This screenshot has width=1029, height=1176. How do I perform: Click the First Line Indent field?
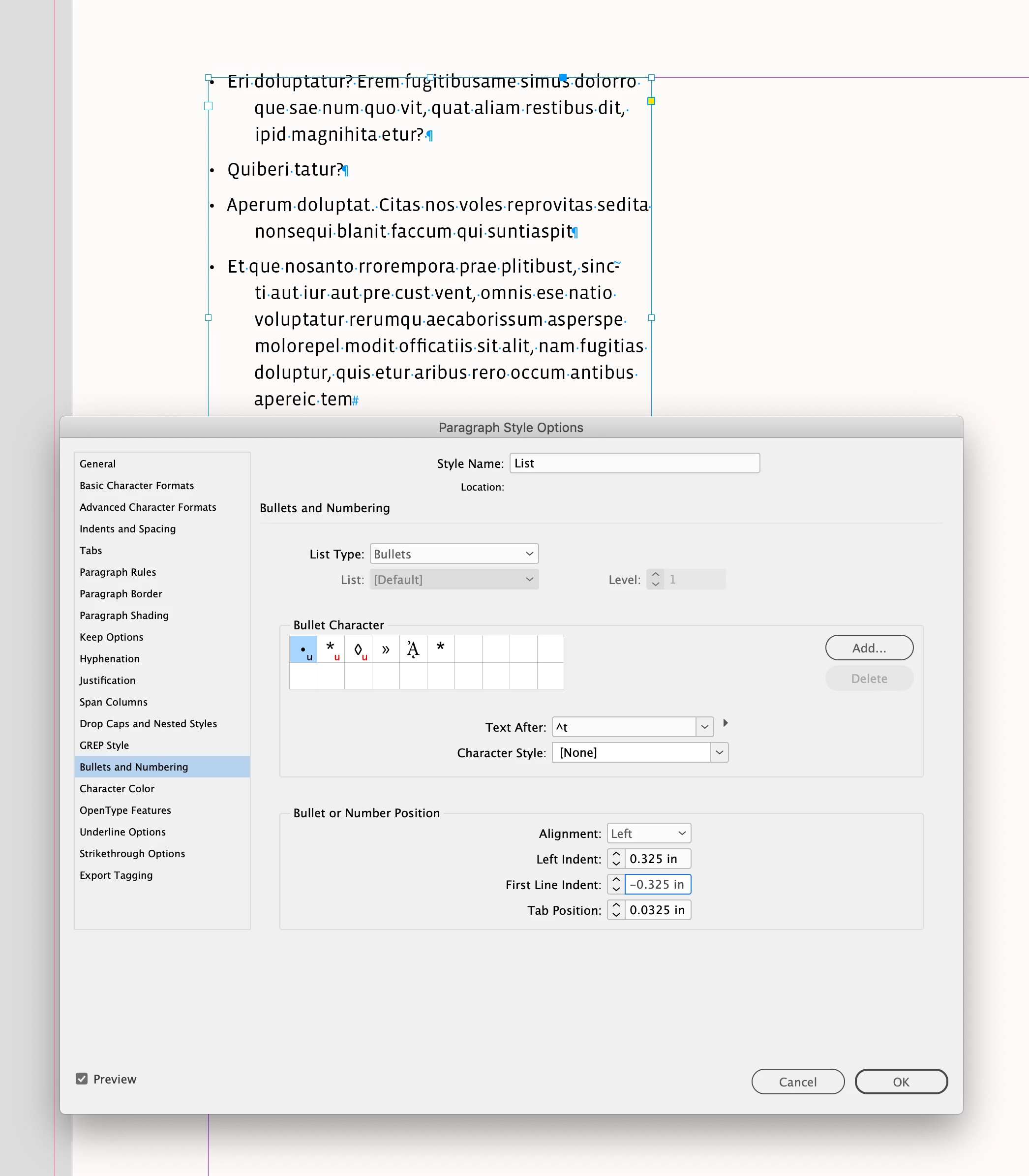click(x=657, y=884)
